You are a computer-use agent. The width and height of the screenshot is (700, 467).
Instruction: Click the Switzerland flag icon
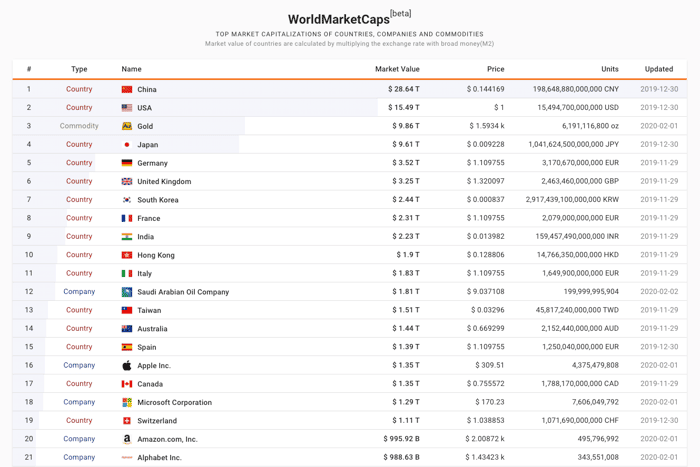click(127, 421)
